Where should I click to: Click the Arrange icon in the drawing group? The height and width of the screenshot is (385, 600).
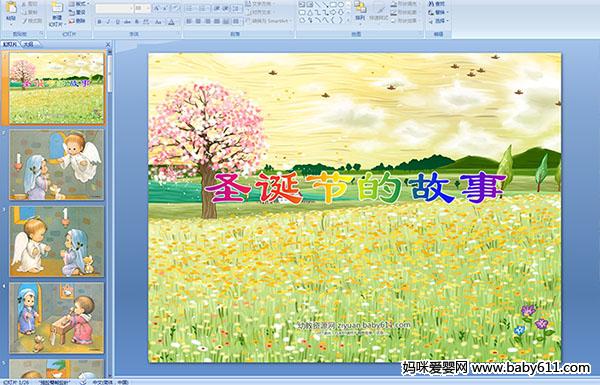click(359, 11)
